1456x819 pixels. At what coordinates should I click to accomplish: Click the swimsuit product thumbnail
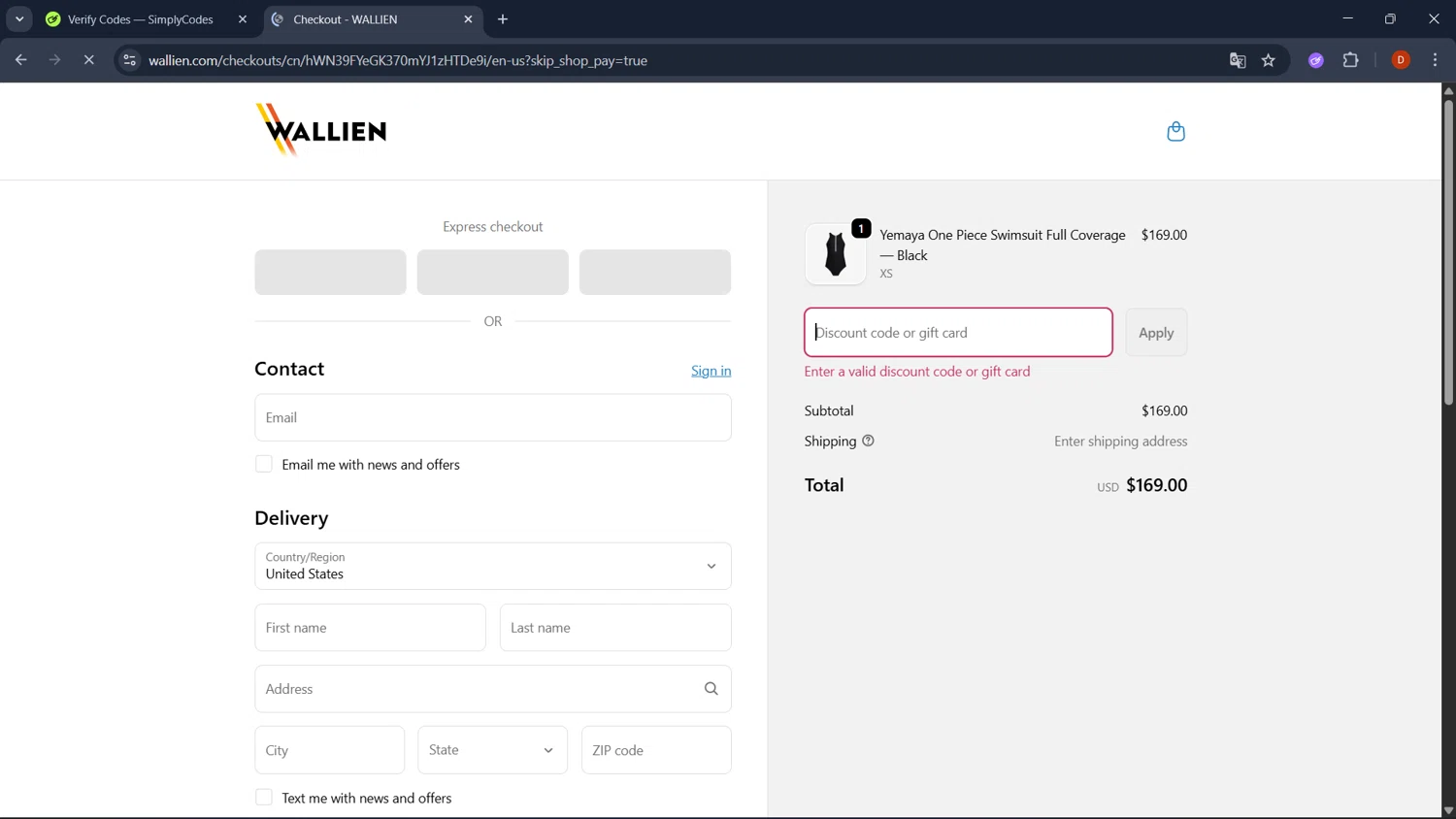836,254
